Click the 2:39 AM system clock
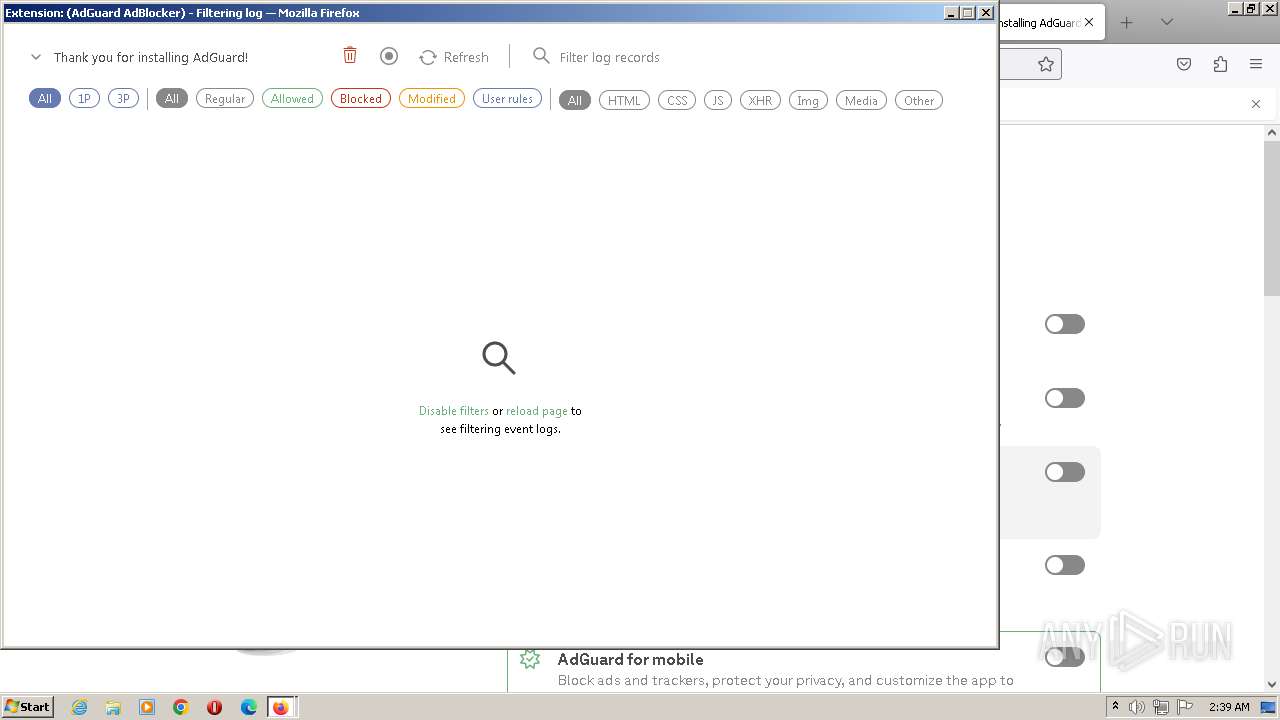Viewport: 1280px width, 720px height. [1229, 707]
